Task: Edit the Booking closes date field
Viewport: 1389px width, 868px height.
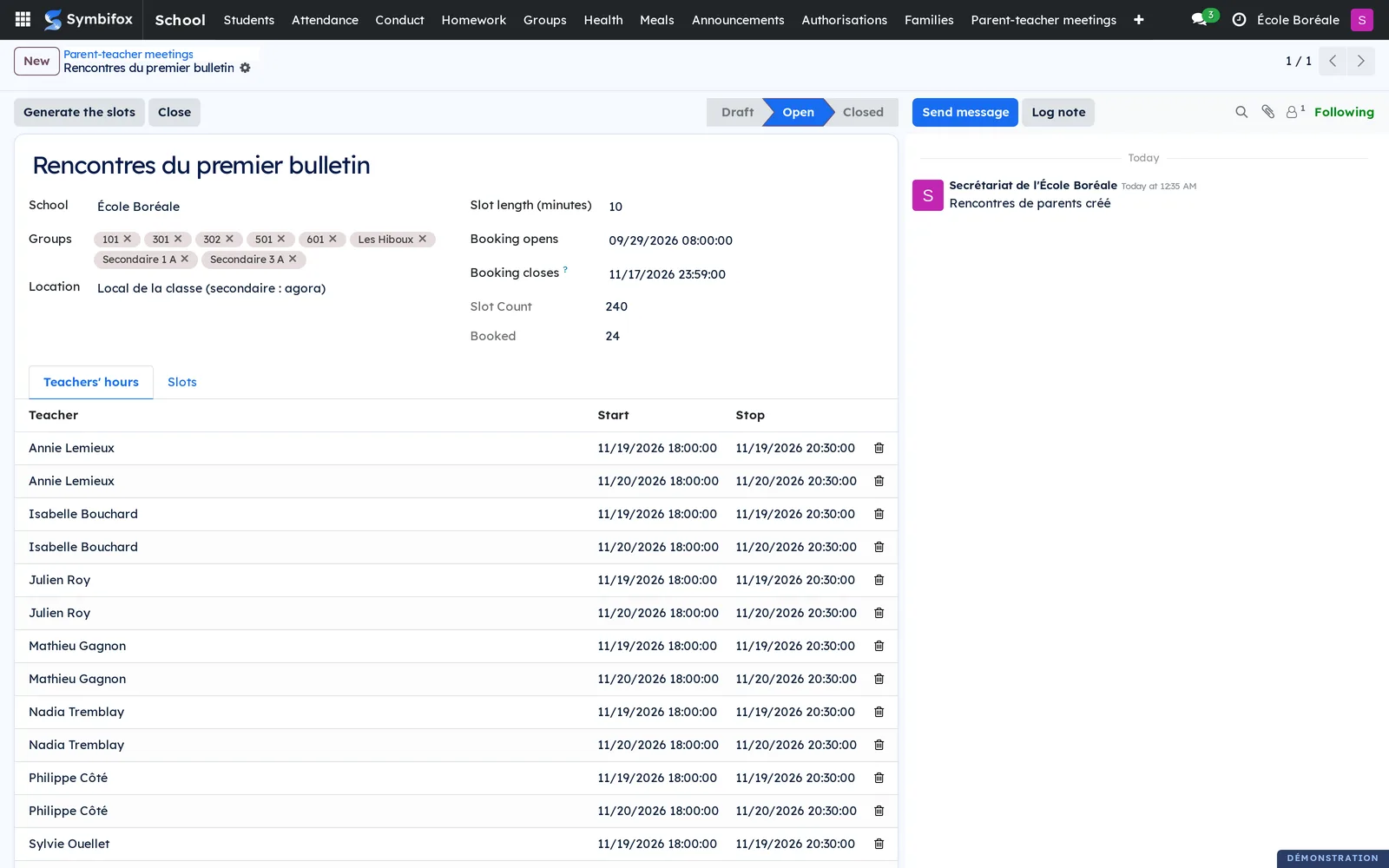Action: click(x=745, y=274)
